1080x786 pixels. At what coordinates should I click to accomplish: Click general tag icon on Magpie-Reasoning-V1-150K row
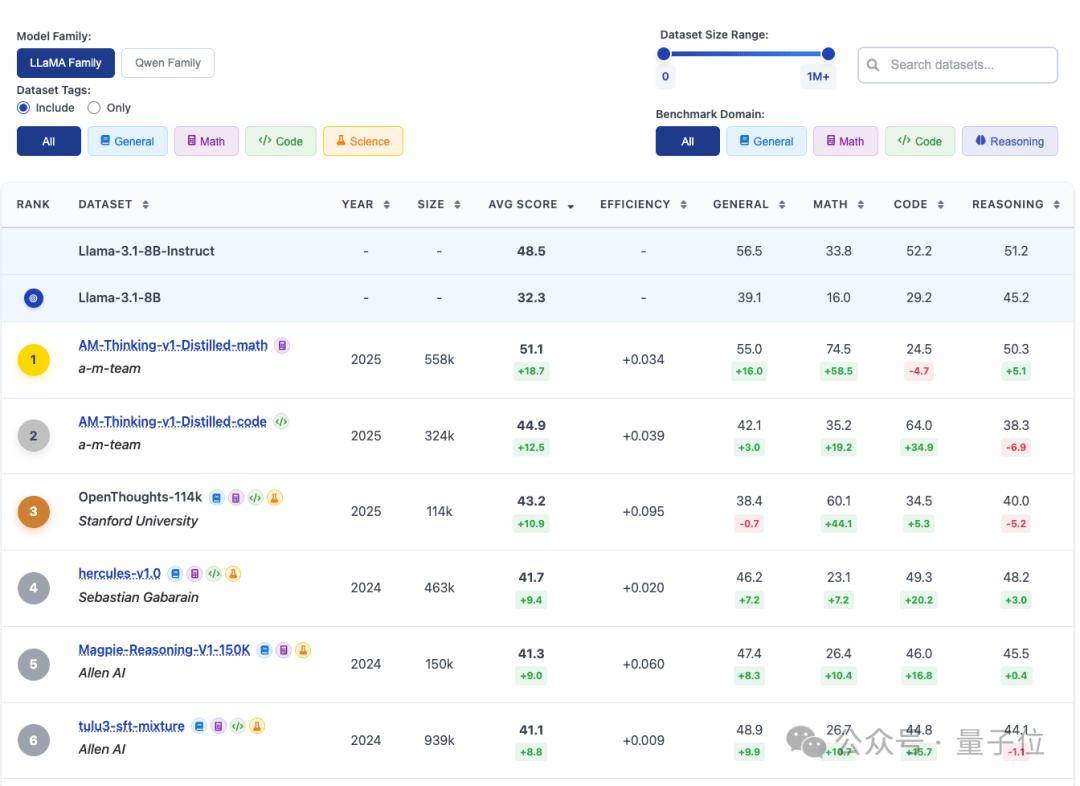click(264, 650)
